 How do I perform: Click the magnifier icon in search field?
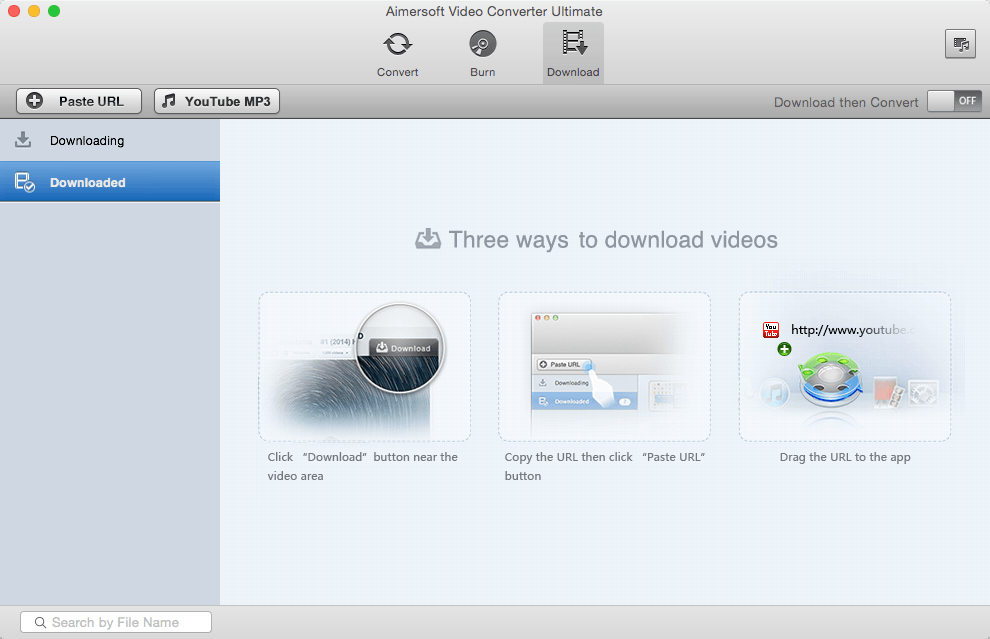(x=40, y=623)
